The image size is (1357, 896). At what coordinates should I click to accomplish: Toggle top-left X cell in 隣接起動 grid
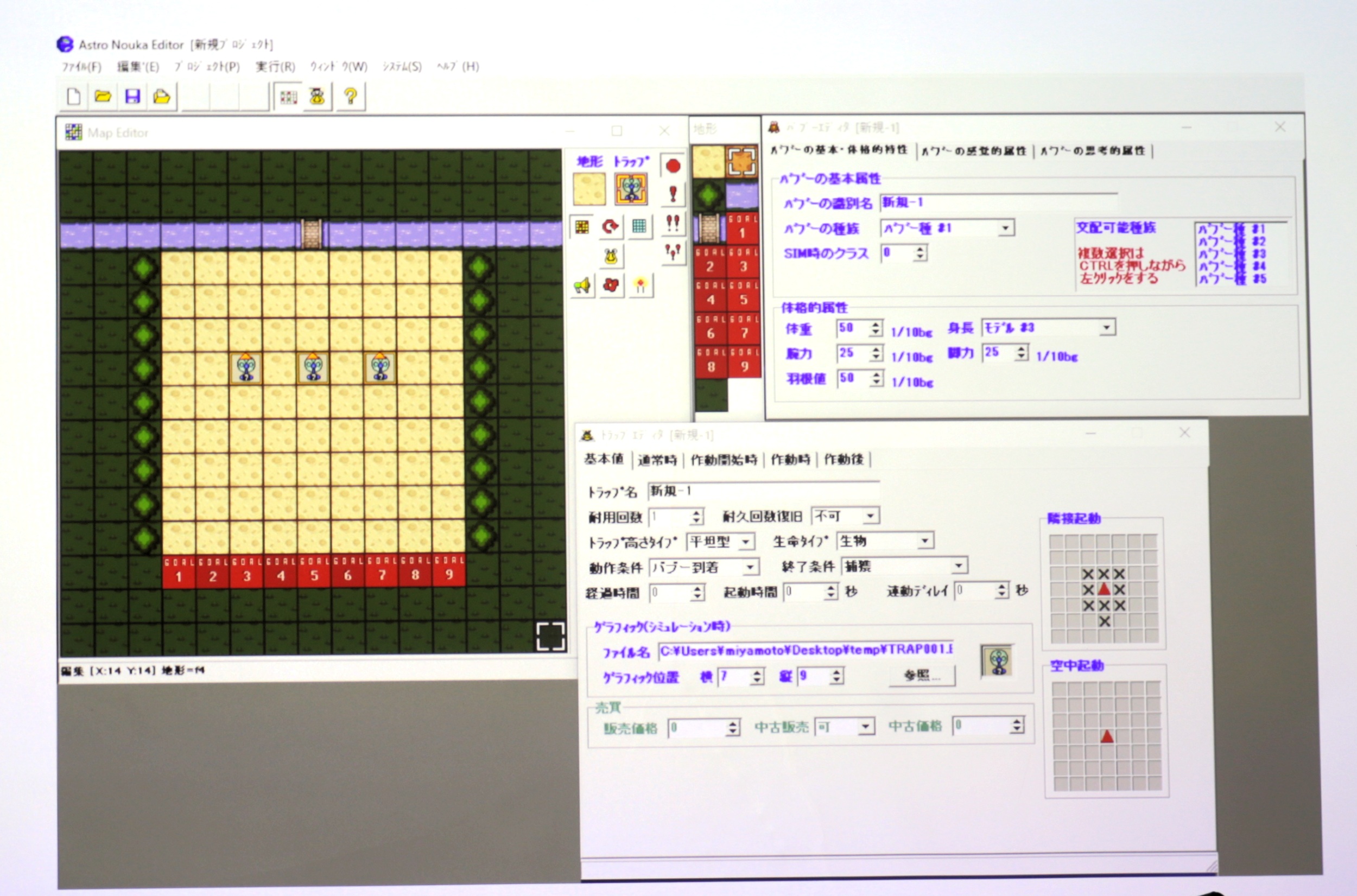tap(1088, 574)
